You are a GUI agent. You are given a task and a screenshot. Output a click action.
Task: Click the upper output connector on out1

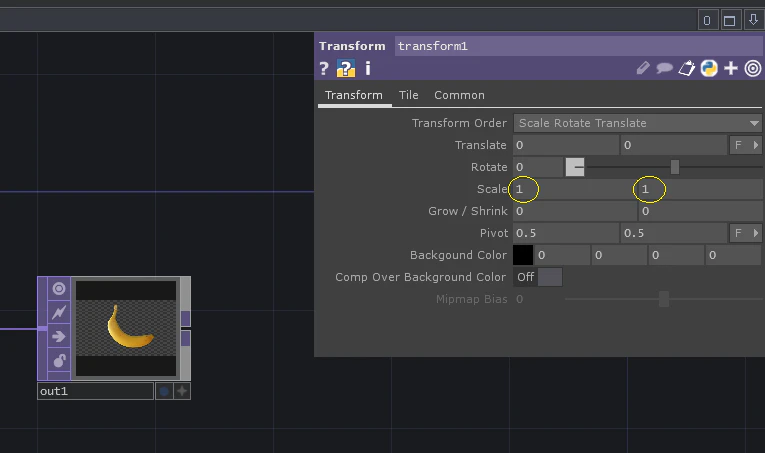click(x=185, y=318)
